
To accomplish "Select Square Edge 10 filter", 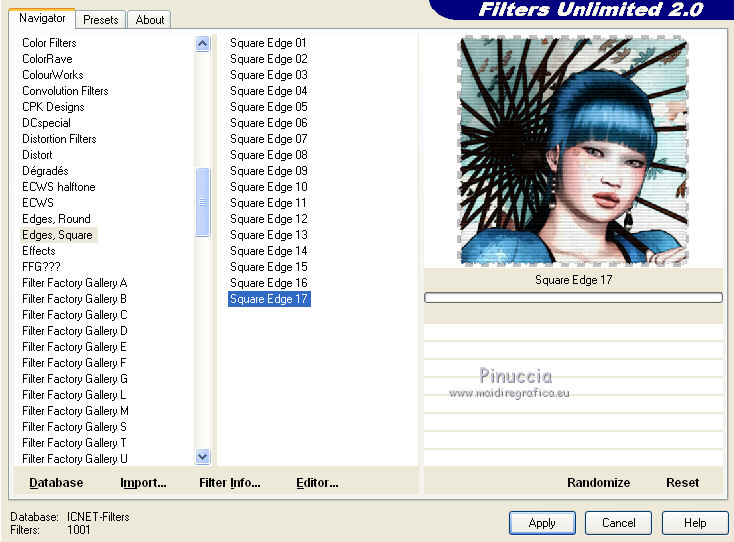I will pos(269,187).
